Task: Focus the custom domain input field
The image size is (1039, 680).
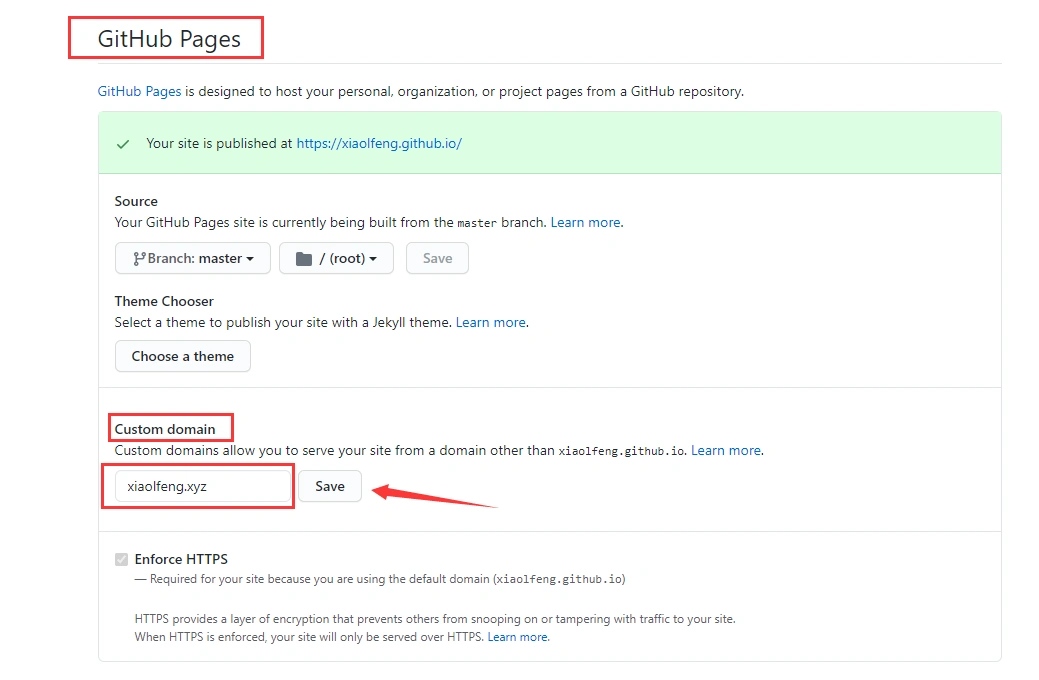Action: point(203,486)
